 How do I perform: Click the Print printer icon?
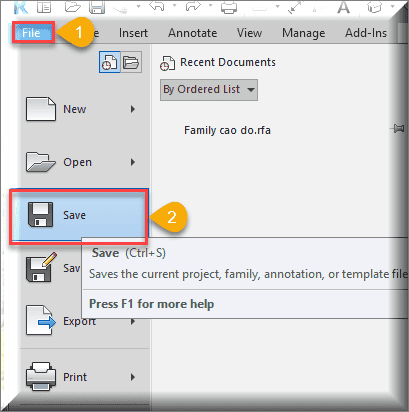41,377
